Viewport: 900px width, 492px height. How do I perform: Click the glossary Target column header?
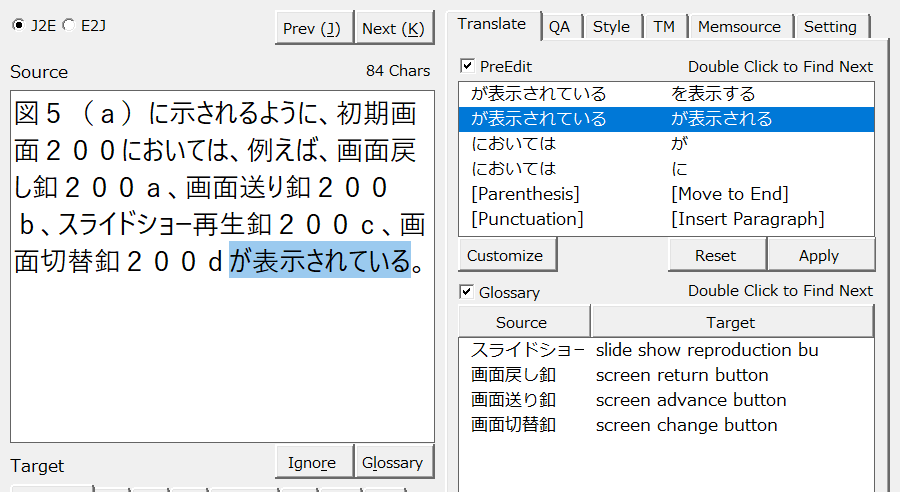tap(731, 322)
